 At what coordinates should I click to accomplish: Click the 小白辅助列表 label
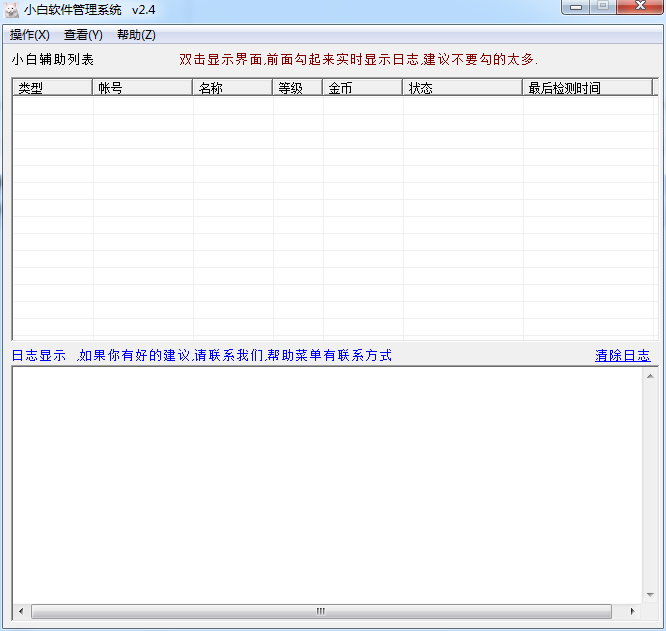[x=53, y=59]
